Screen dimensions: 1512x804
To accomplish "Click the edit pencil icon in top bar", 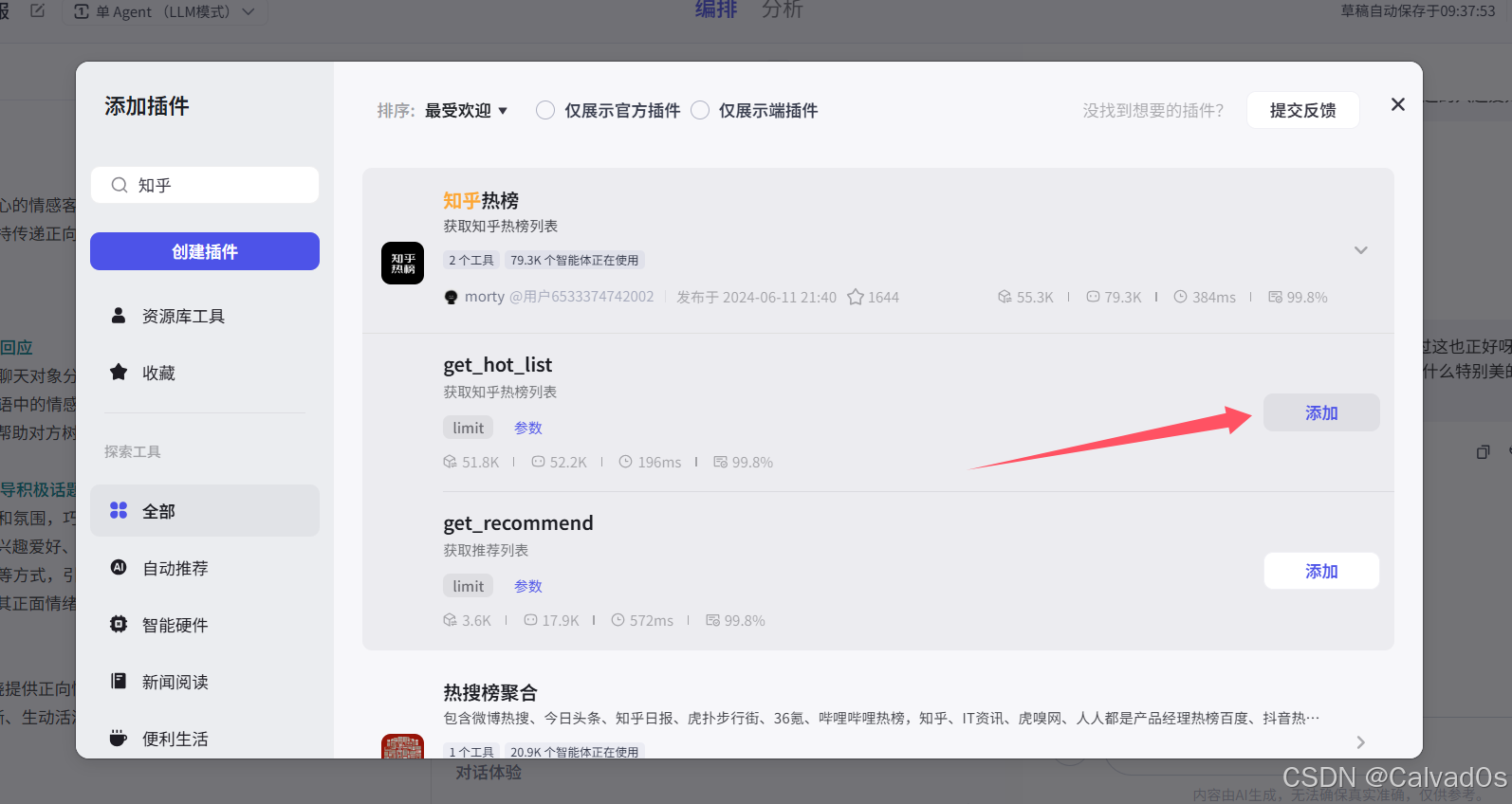I will 38,10.
